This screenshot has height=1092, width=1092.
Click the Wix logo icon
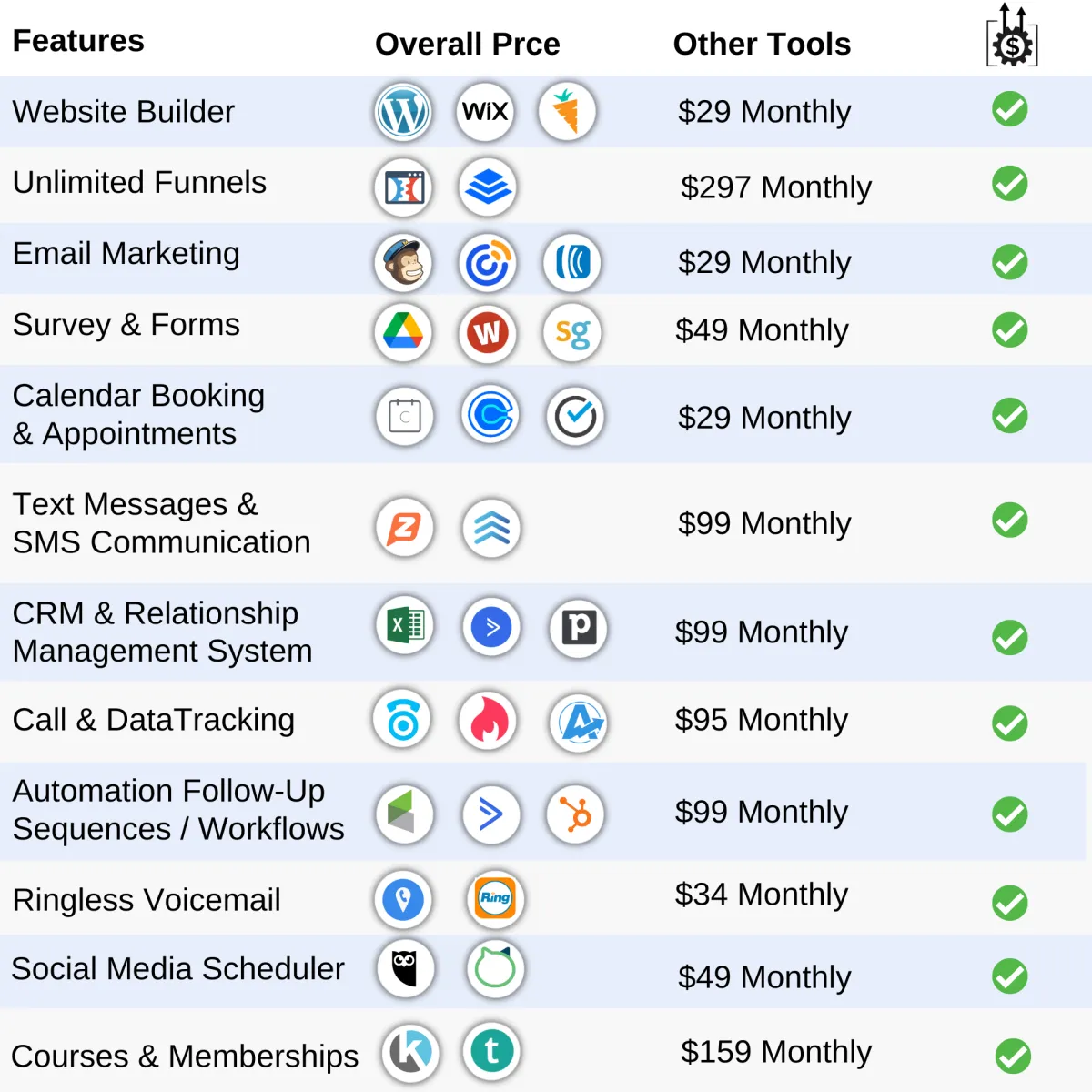click(x=485, y=113)
